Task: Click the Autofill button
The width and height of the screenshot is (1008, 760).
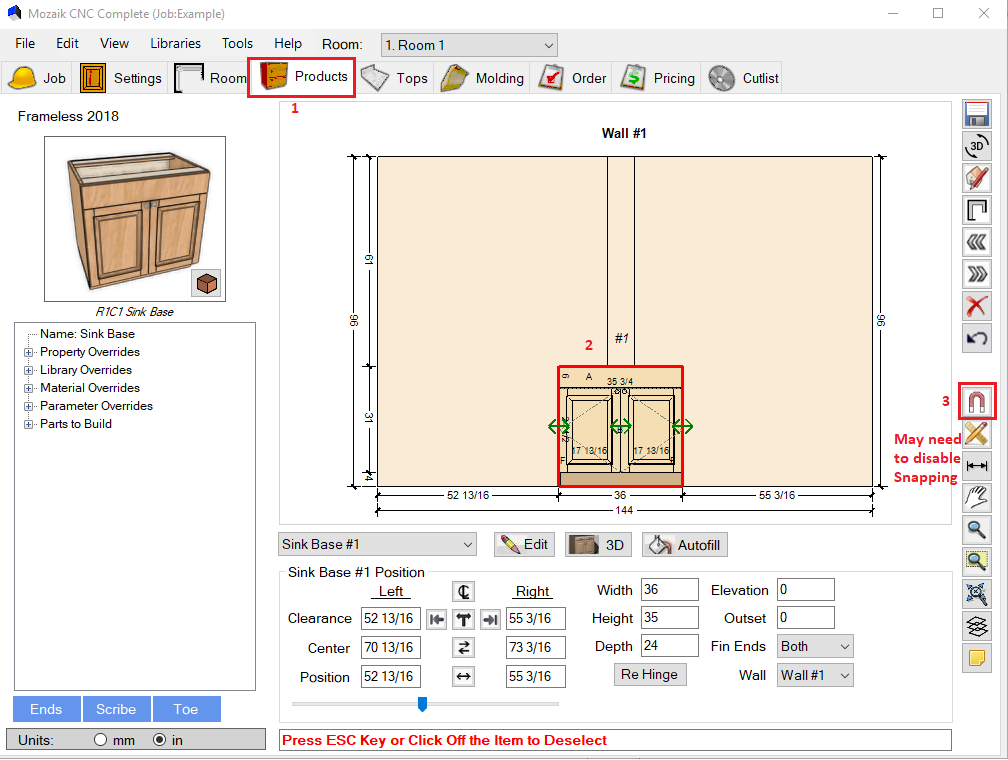Action: click(685, 545)
